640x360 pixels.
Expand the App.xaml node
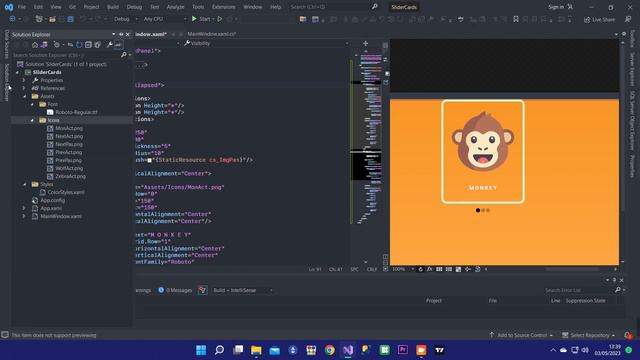pyautogui.click(x=24, y=208)
